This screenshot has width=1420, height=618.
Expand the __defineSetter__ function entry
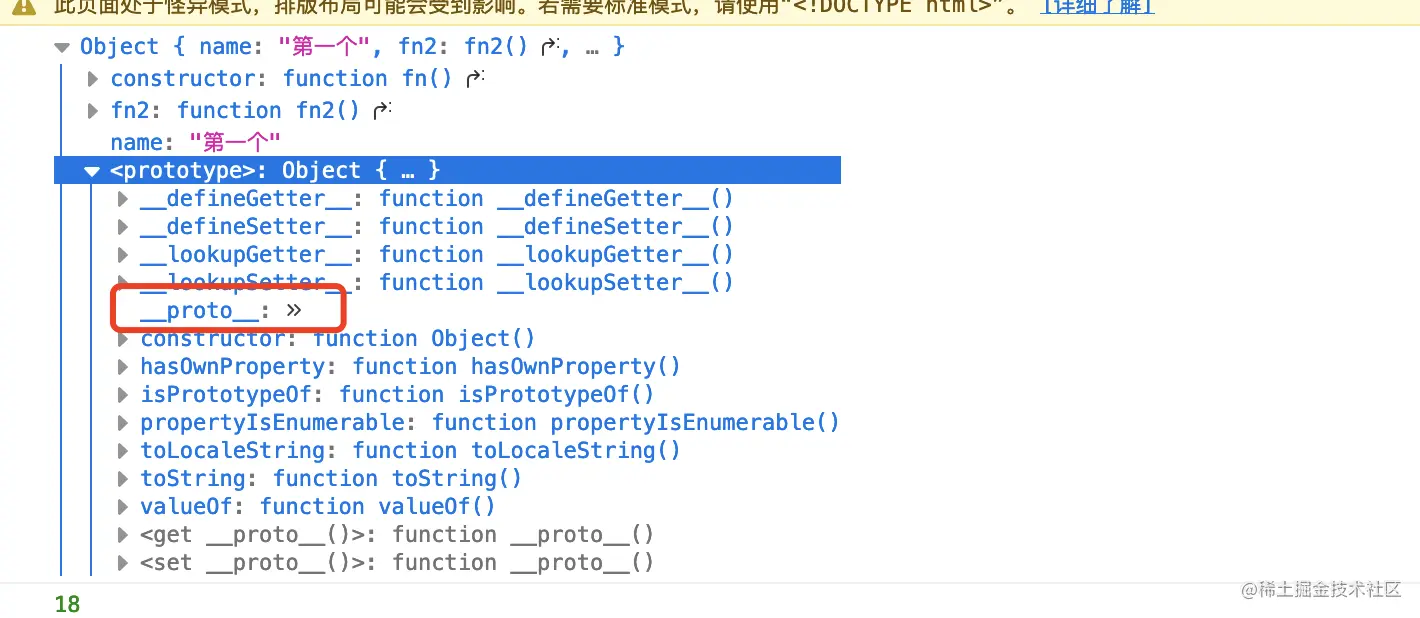click(123, 226)
